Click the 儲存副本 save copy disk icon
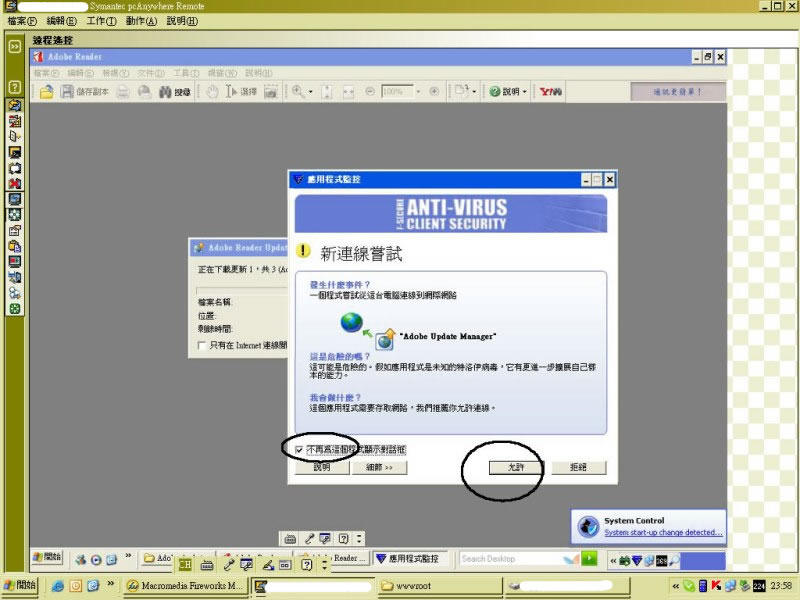 (x=67, y=92)
